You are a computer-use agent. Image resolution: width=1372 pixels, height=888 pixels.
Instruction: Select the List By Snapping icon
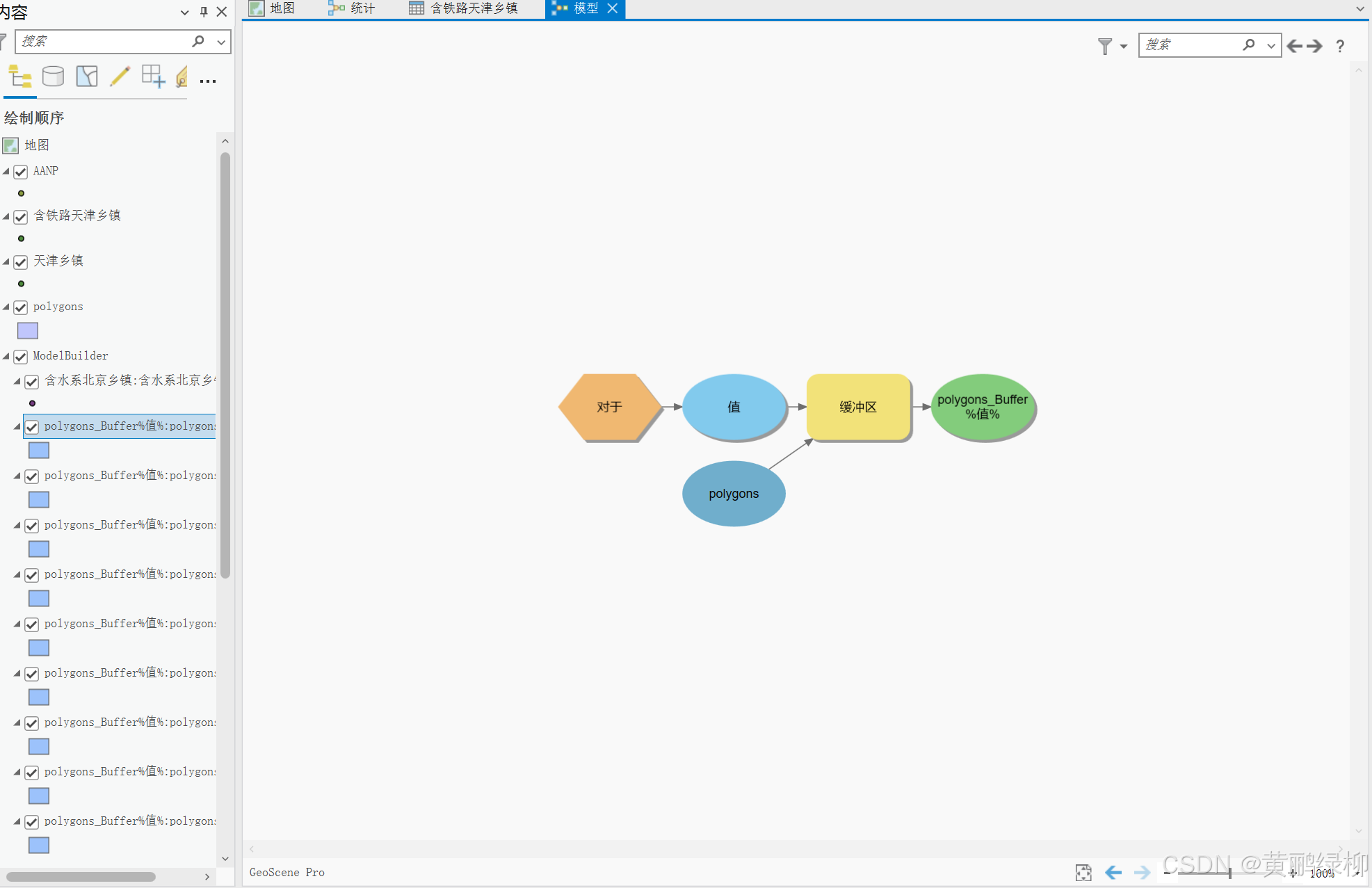pyautogui.click(x=153, y=76)
